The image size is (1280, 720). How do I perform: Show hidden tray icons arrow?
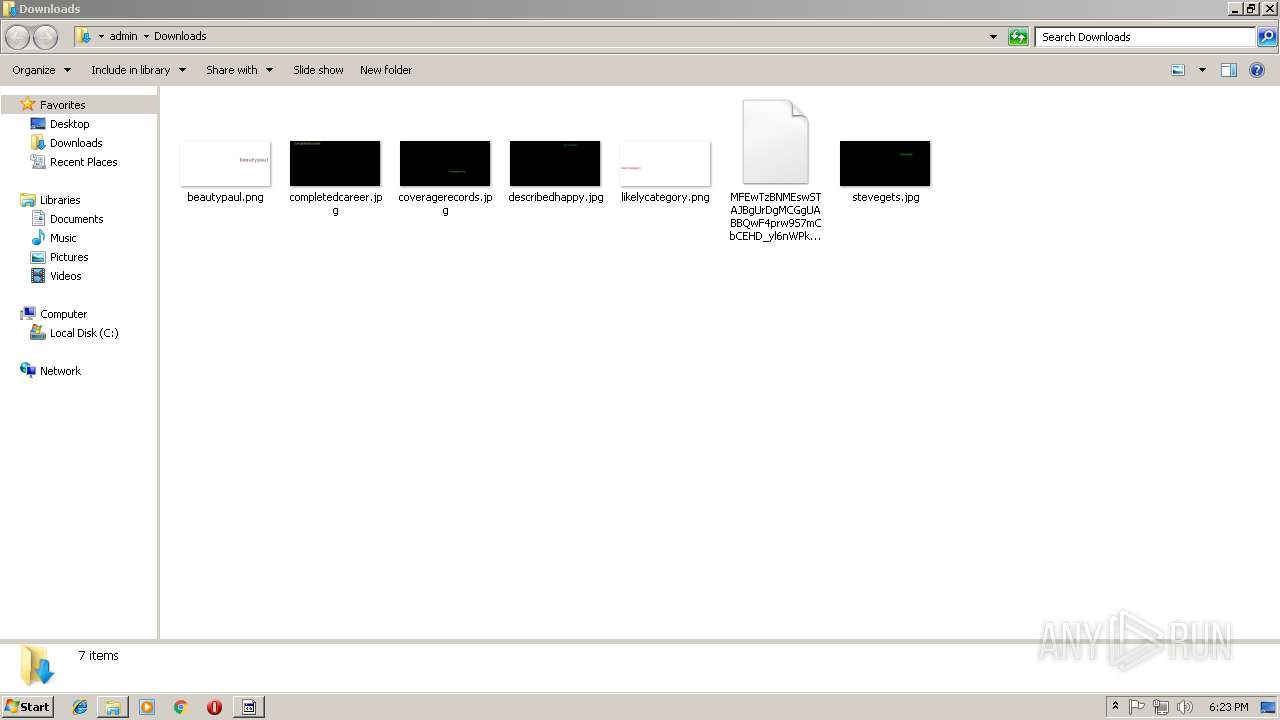pyautogui.click(x=1115, y=707)
